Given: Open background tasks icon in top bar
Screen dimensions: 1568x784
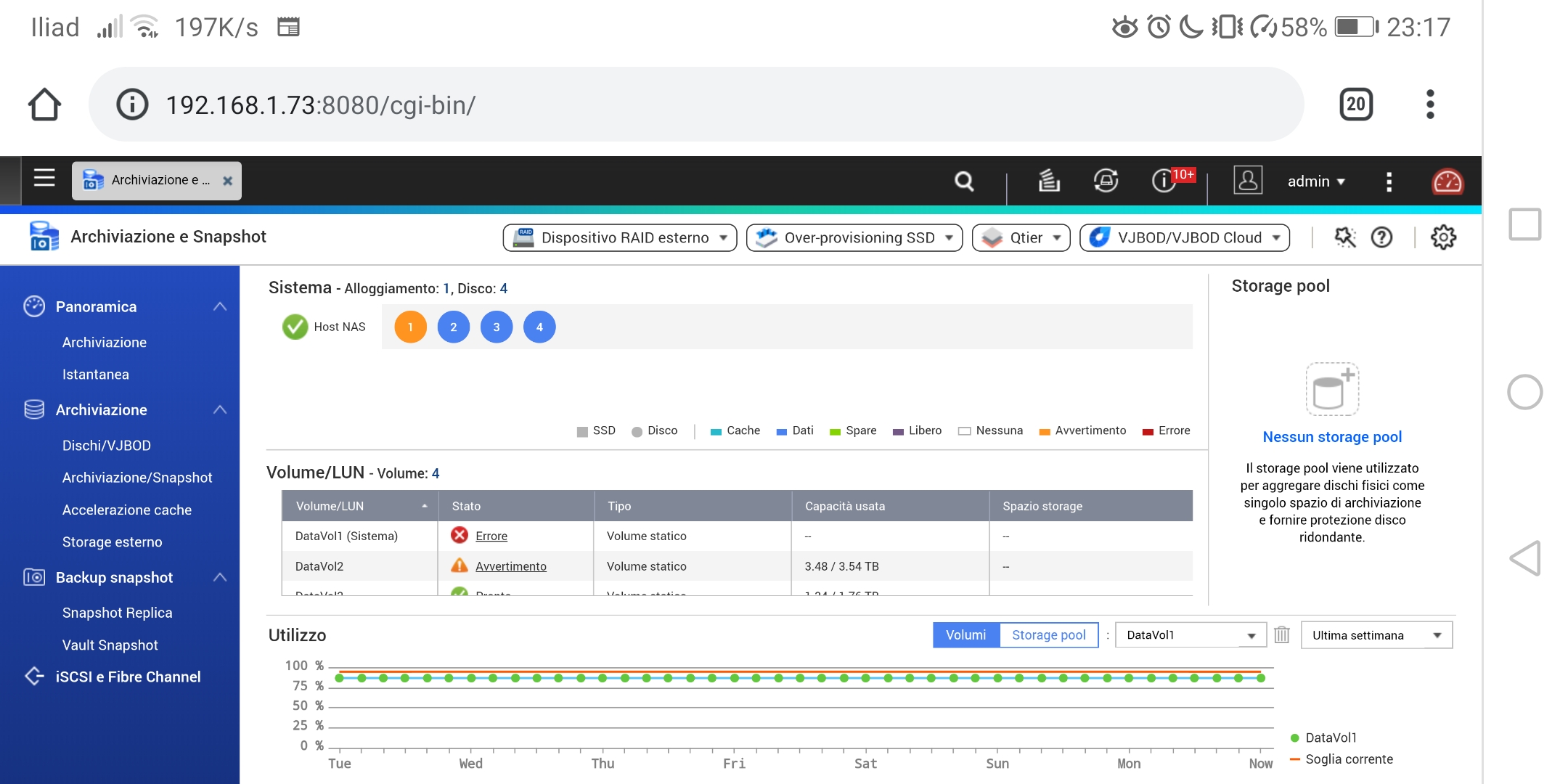Looking at the screenshot, I should tap(1048, 181).
